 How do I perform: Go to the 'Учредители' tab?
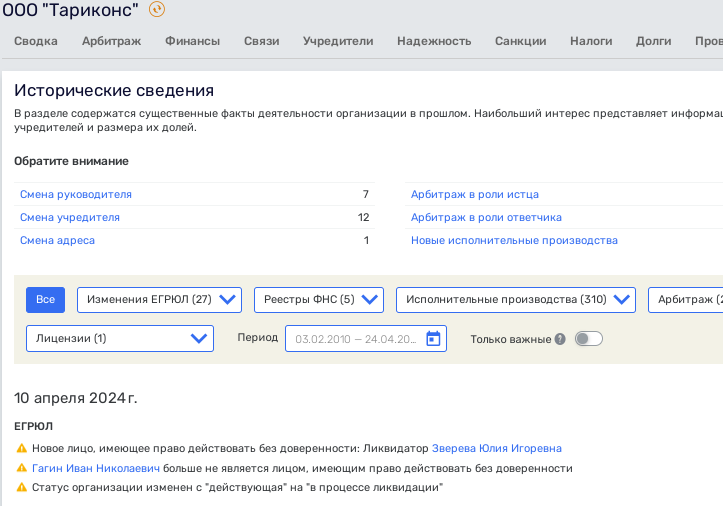[338, 41]
